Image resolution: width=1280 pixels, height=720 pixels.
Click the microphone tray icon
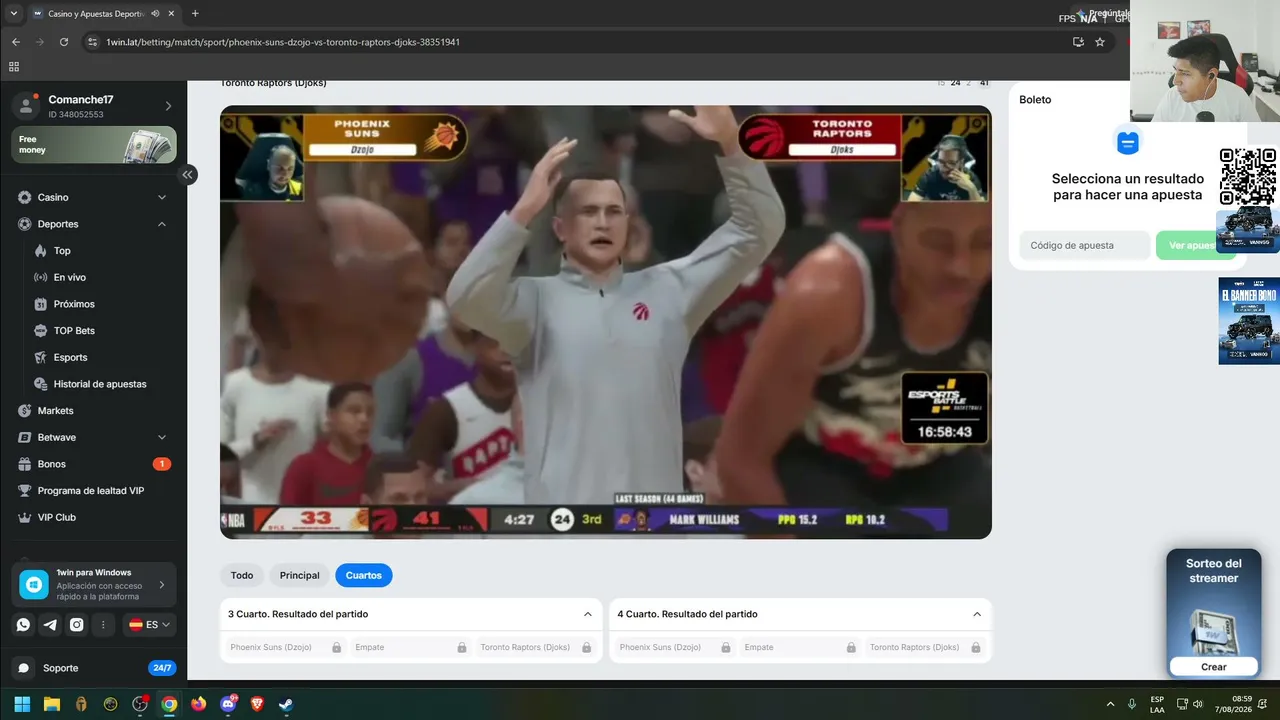tap(1132, 704)
